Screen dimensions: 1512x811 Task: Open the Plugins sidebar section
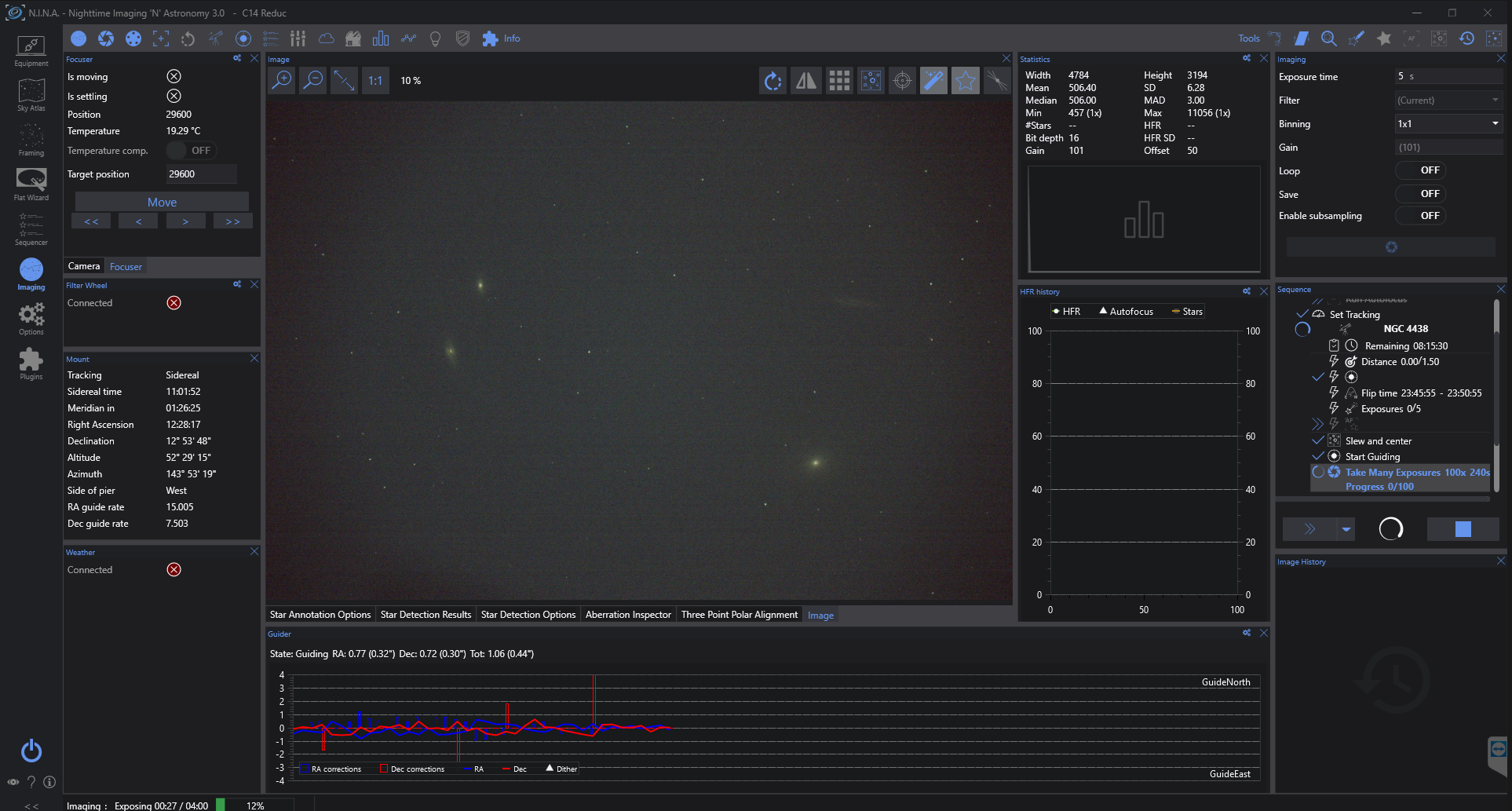[x=31, y=363]
